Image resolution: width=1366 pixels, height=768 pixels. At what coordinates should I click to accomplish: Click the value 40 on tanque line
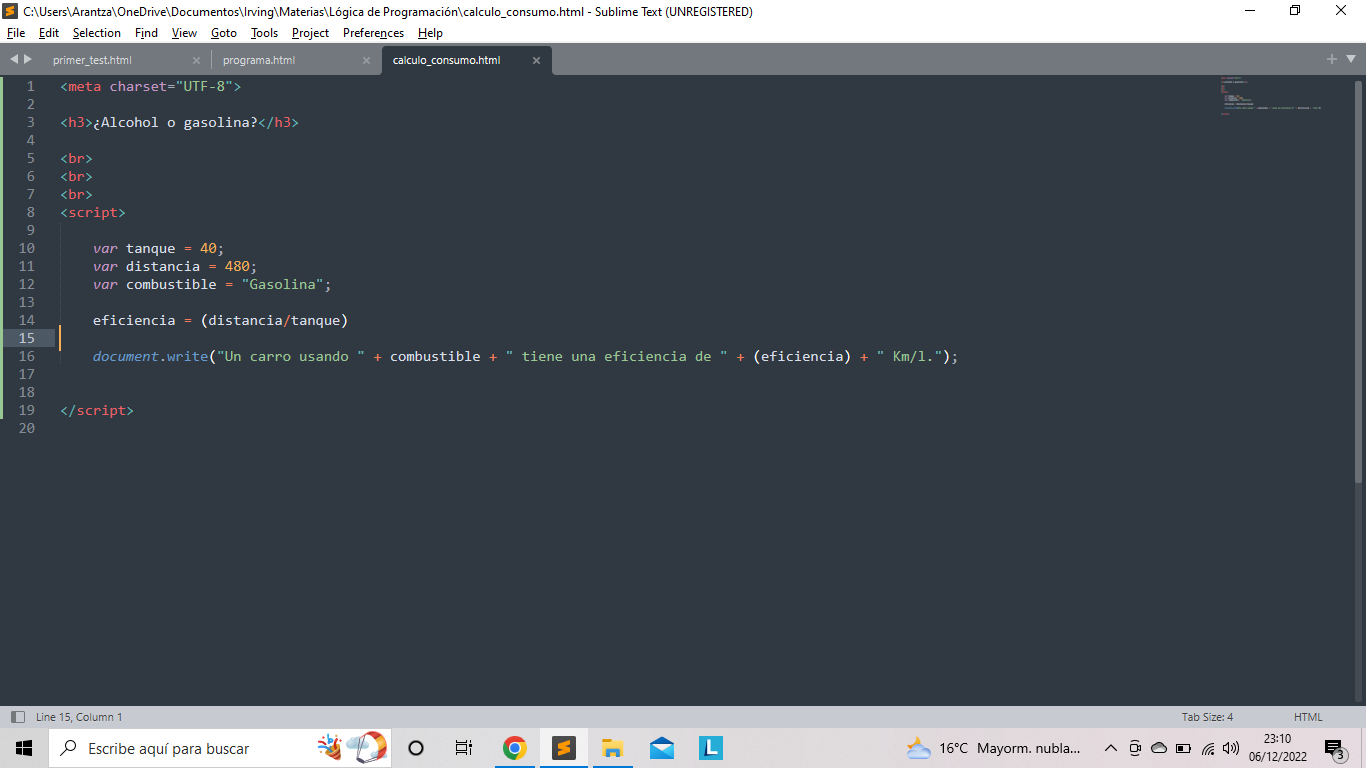click(208, 248)
